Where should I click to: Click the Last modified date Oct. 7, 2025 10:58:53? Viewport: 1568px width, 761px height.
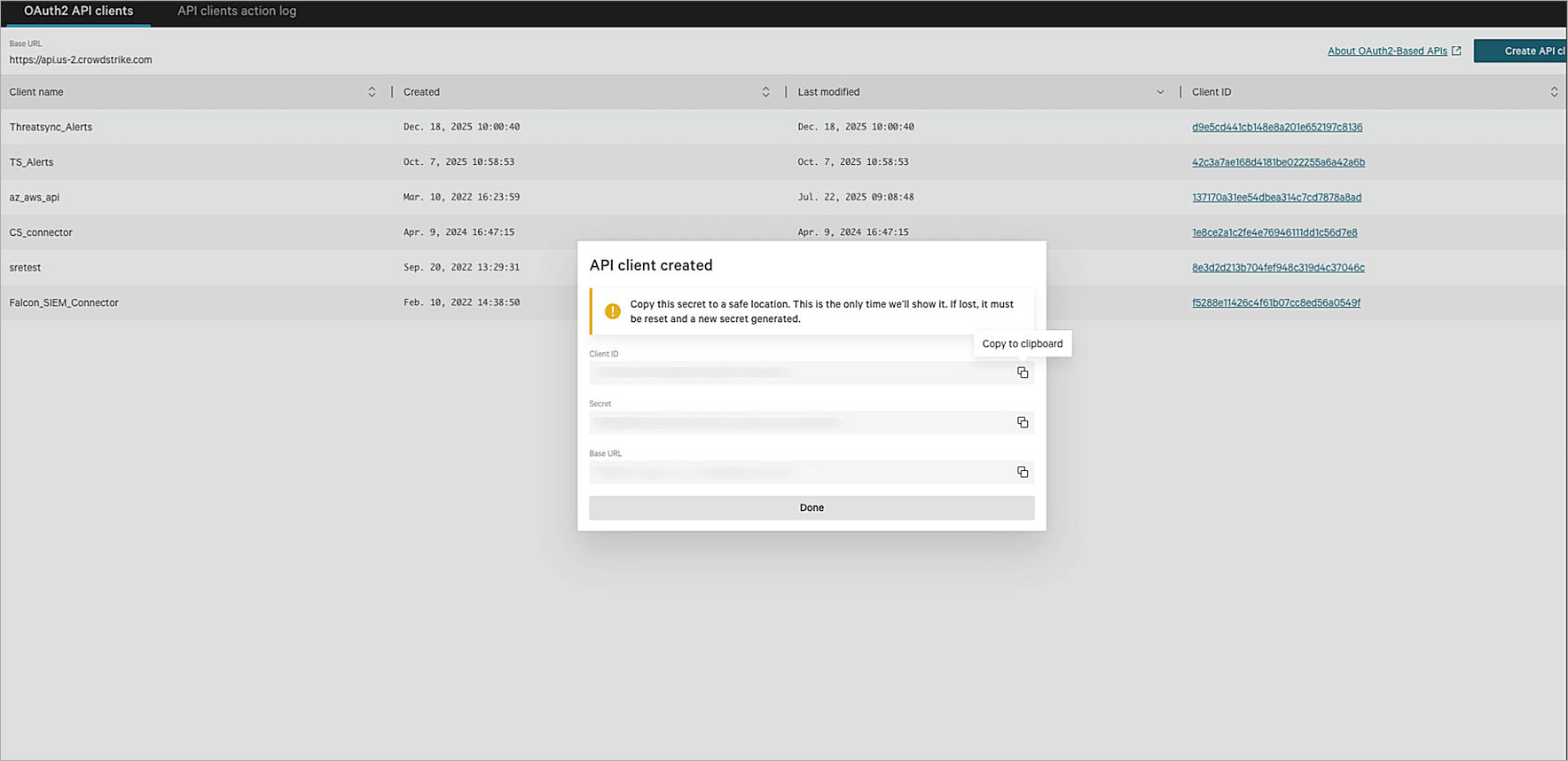pyautogui.click(x=853, y=162)
